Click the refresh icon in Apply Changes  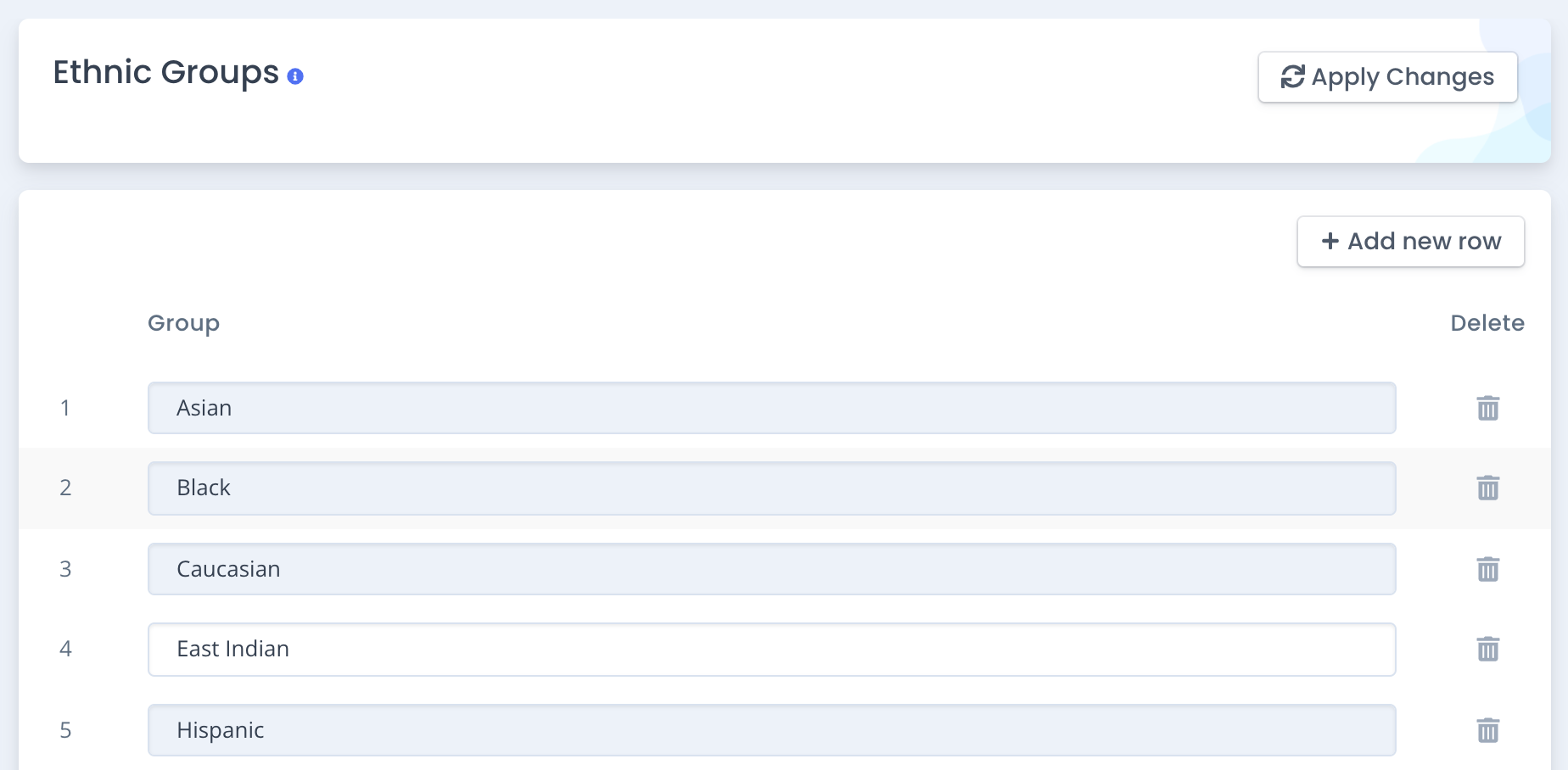tap(1292, 77)
